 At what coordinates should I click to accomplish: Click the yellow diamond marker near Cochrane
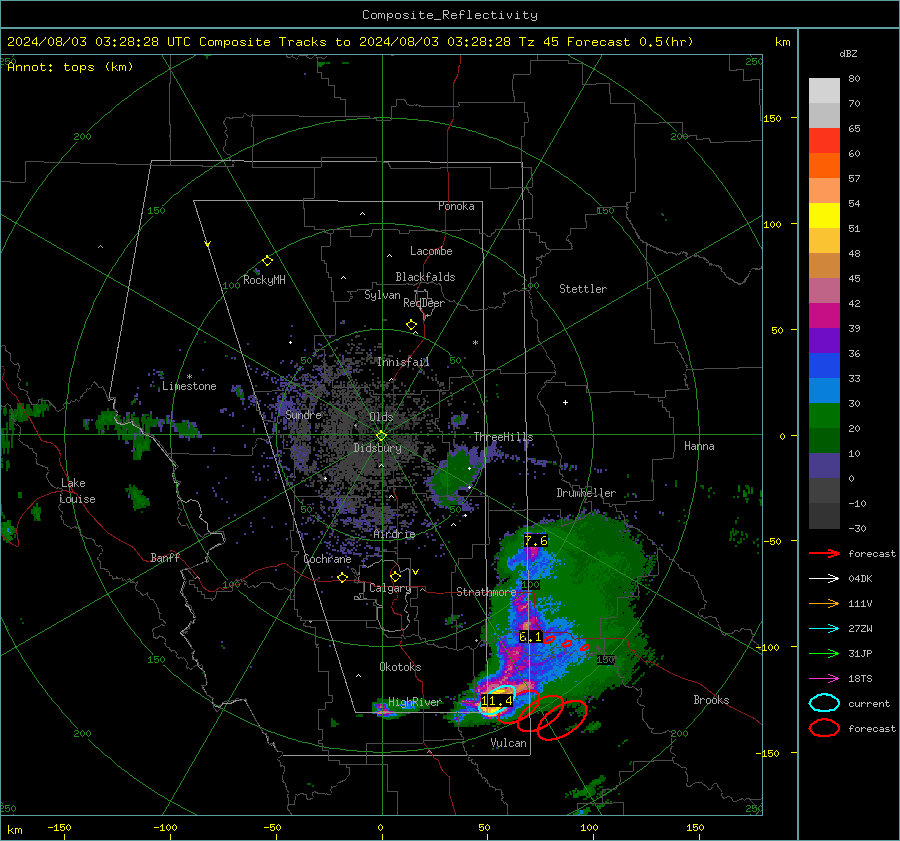[x=343, y=577]
